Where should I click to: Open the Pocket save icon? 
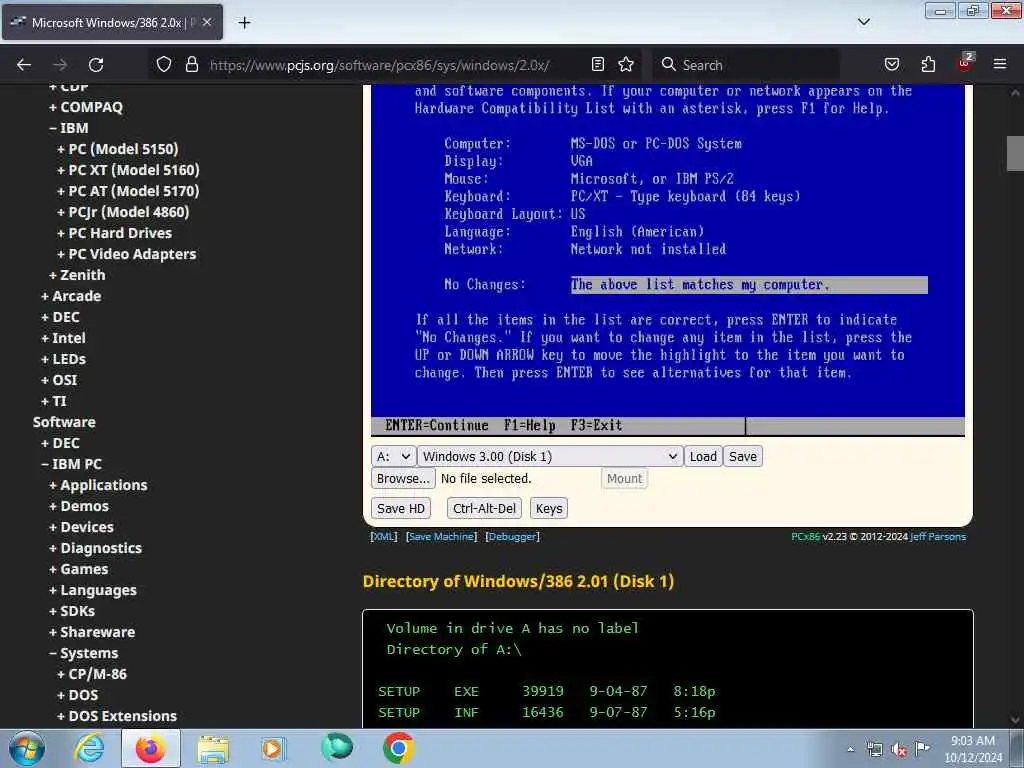tap(891, 65)
